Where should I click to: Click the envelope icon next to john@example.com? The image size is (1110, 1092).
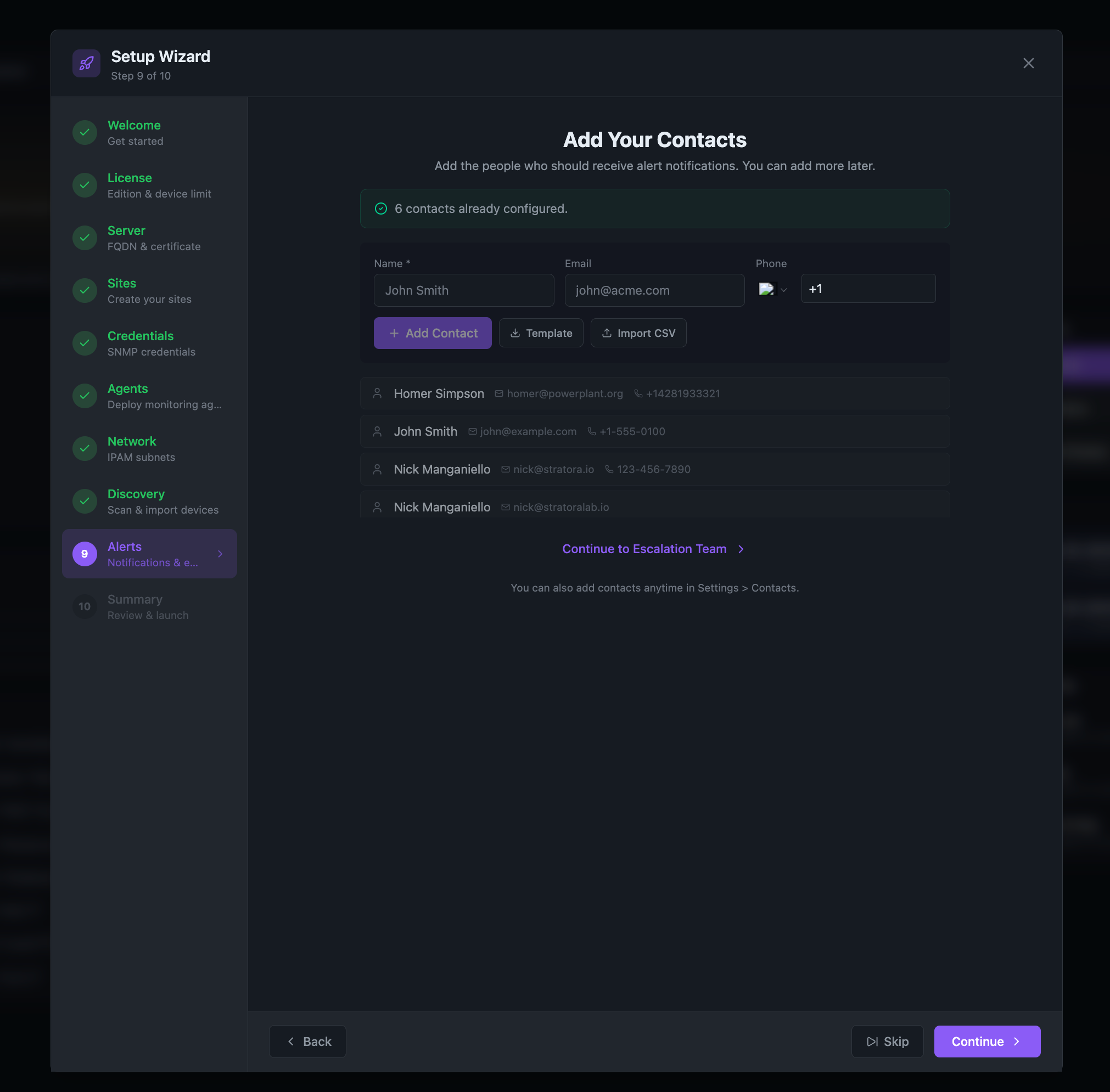coord(472,431)
